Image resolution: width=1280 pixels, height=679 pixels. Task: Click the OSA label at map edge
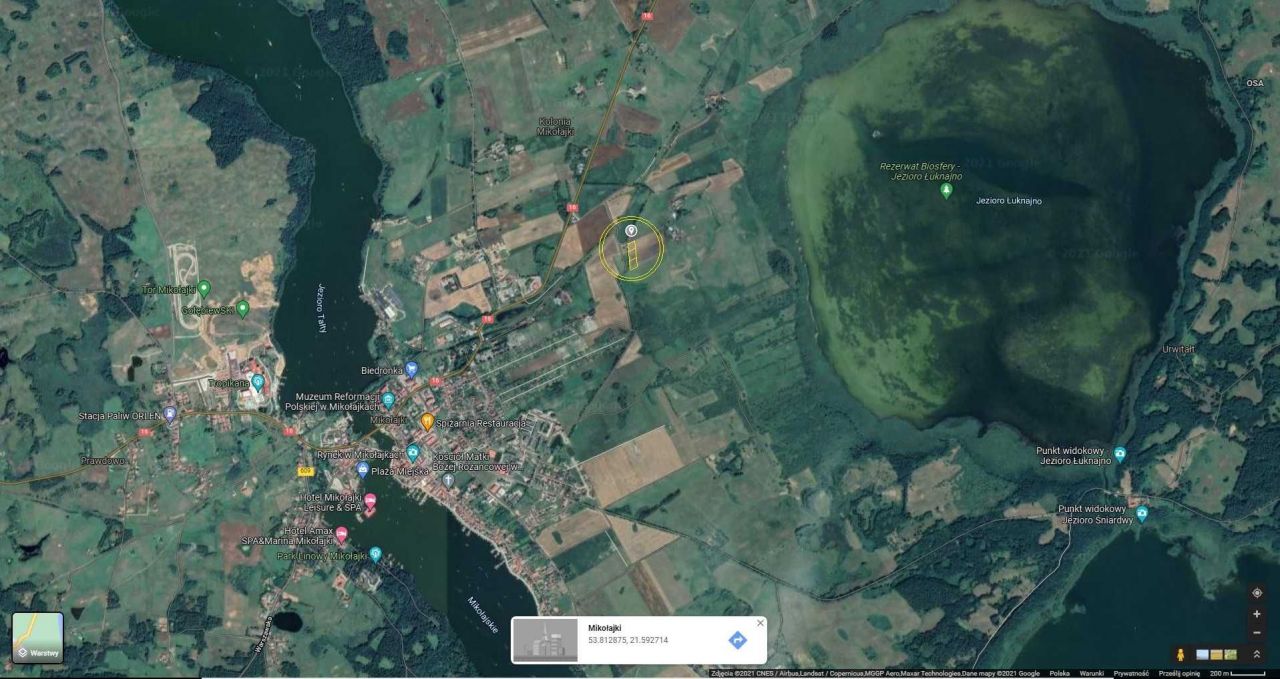(1255, 83)
